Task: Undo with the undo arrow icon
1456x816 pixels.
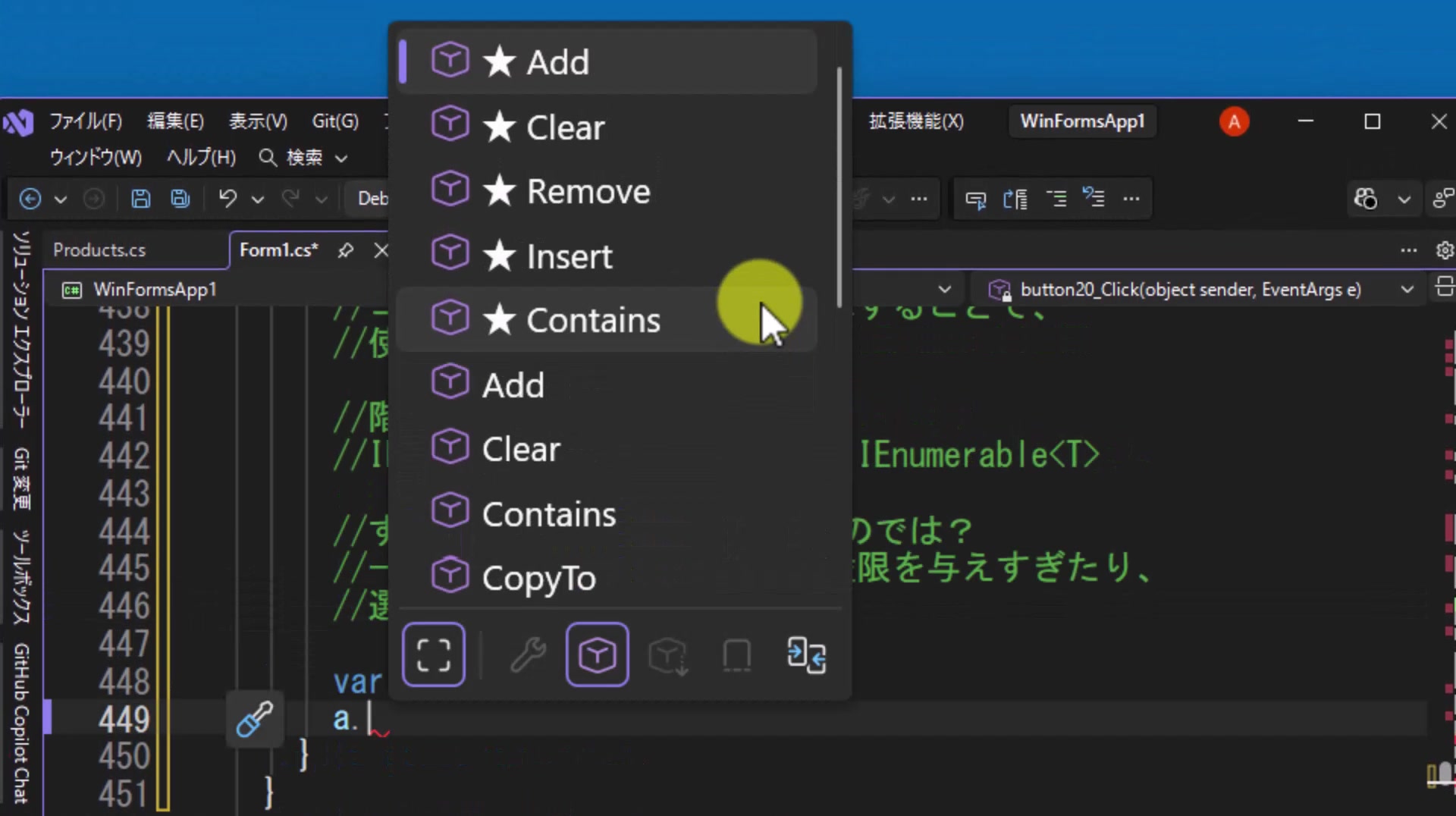Action: [x=227, y=199]
